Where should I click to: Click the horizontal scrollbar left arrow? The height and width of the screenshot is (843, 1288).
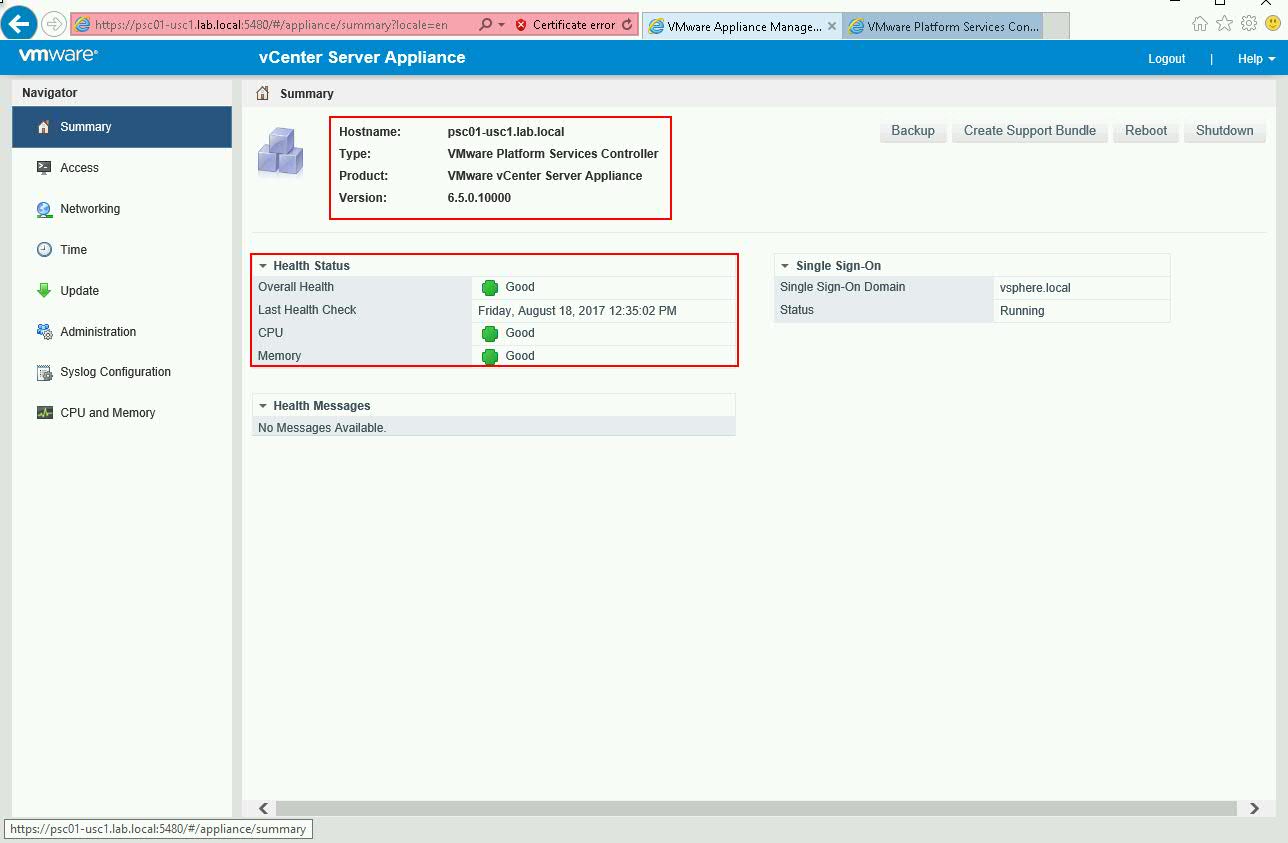pyautogui.click(x=264, y=808)
